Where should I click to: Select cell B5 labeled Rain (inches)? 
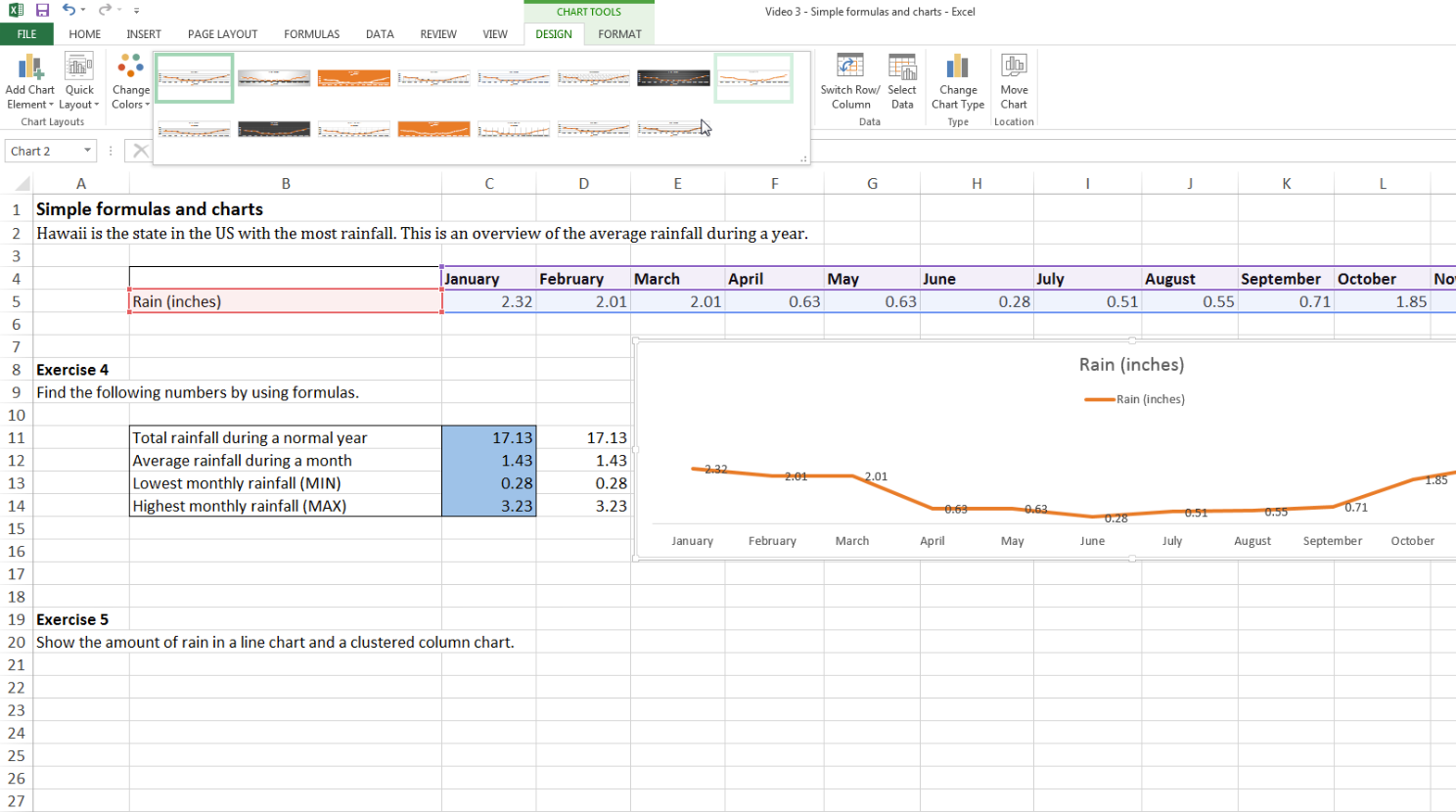tap(286, 301)
